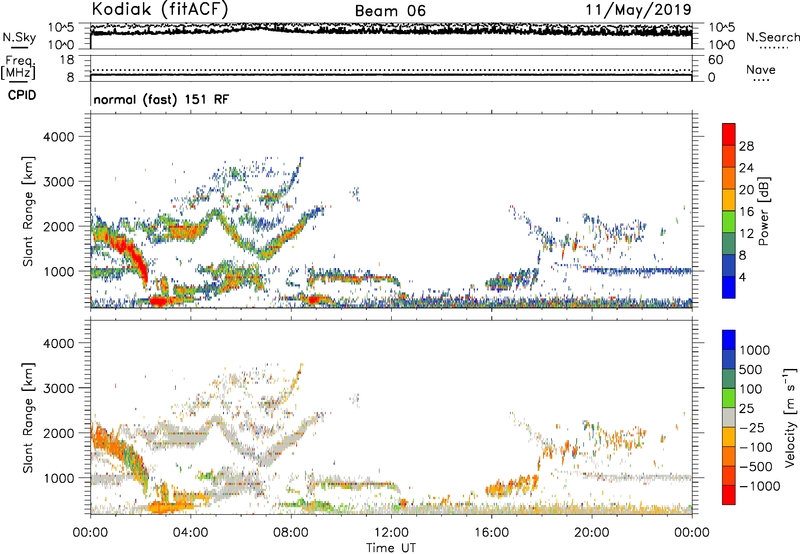Click the 4 label on the Power colorbar
The width and height of the screenshot is (800, 554).
(742, 277)
